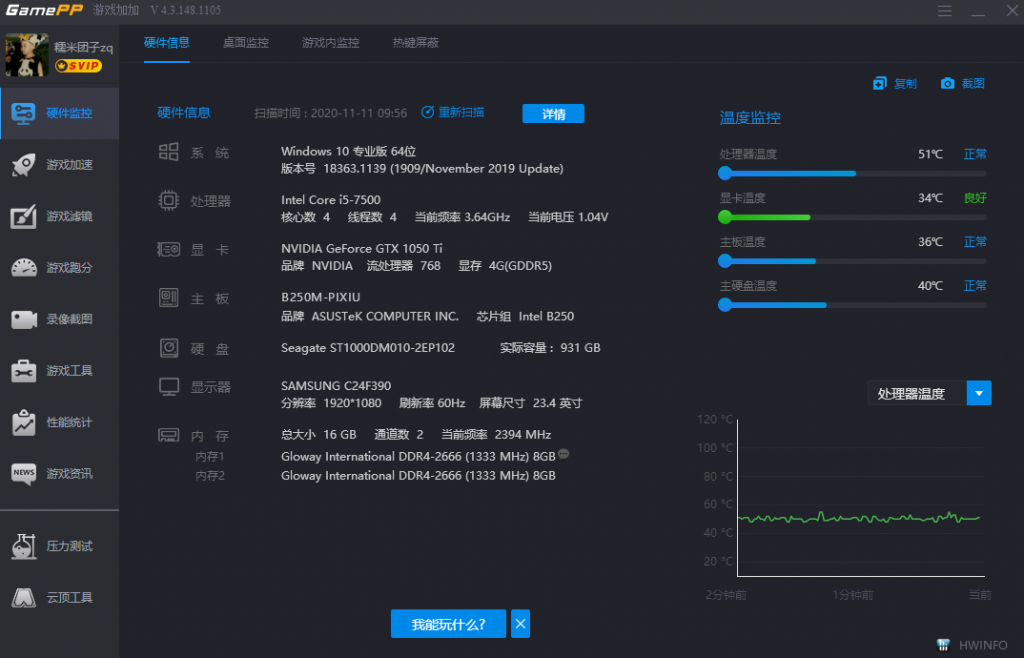The width and height of the screenshot is (1024, 658).
Task: Click the 主板 motherboard icon
Action: coord(168,298)
